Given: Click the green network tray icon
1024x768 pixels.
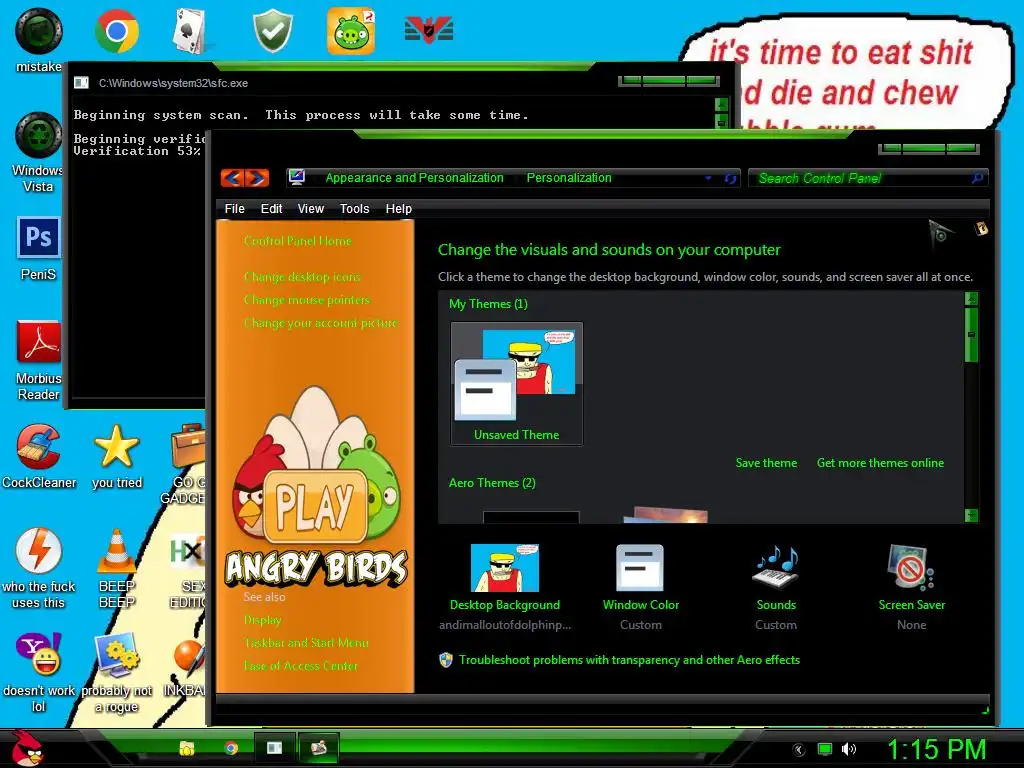Looking at the screenshot, I should (x=825, y=749).
